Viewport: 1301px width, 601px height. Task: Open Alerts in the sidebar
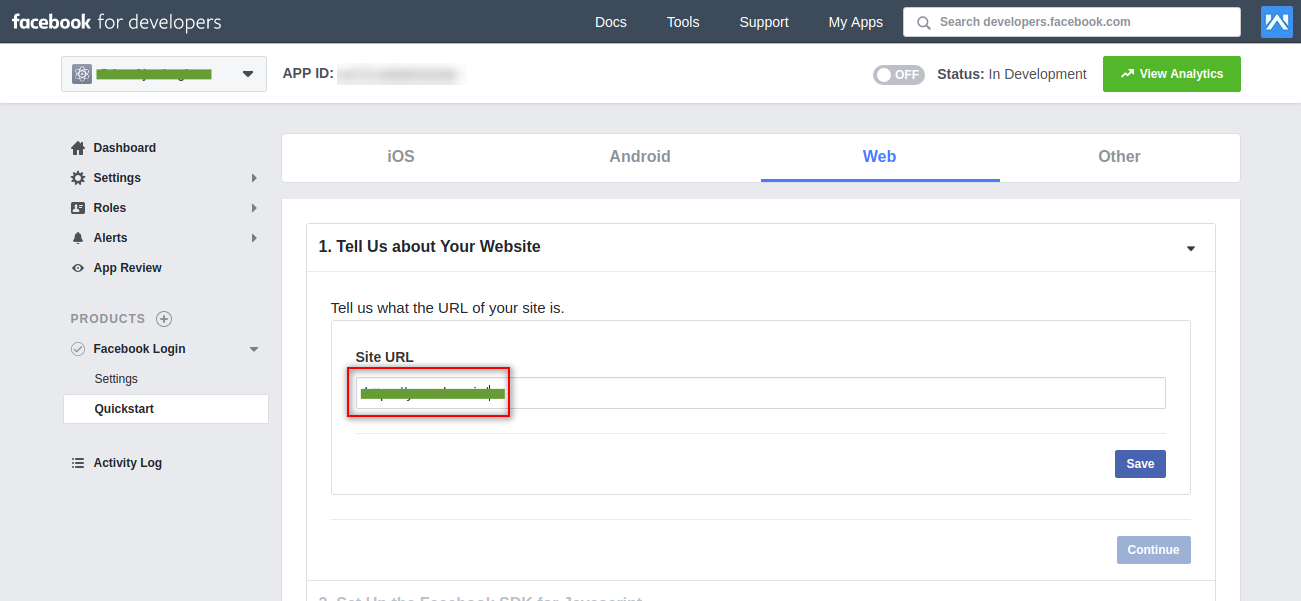pos(111,238)
